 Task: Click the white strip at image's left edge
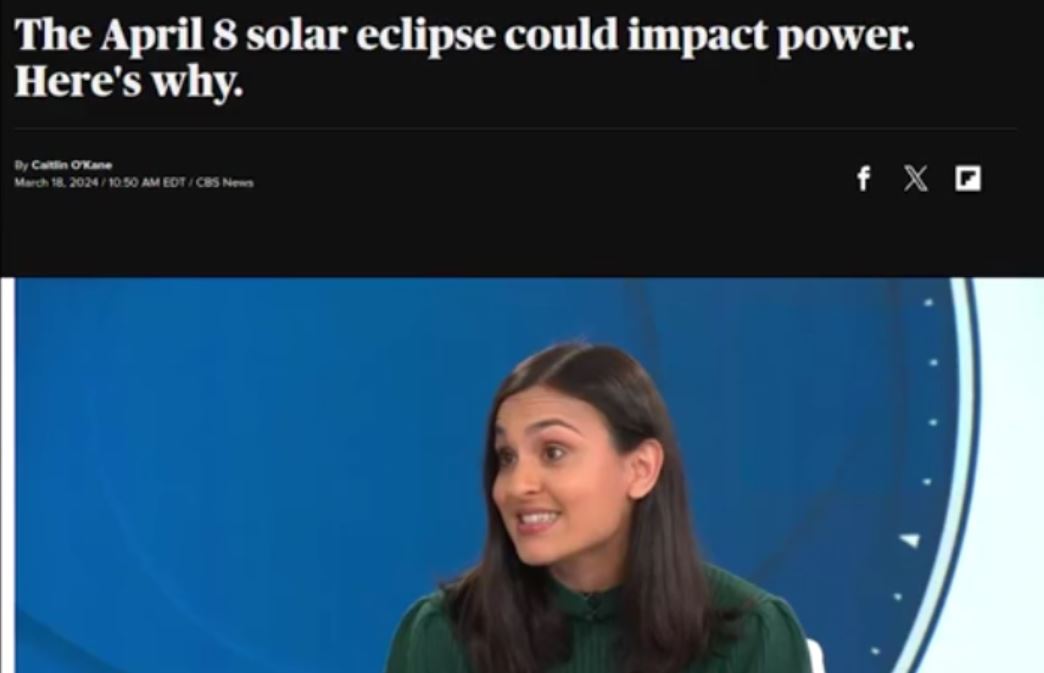pos(7,475)
